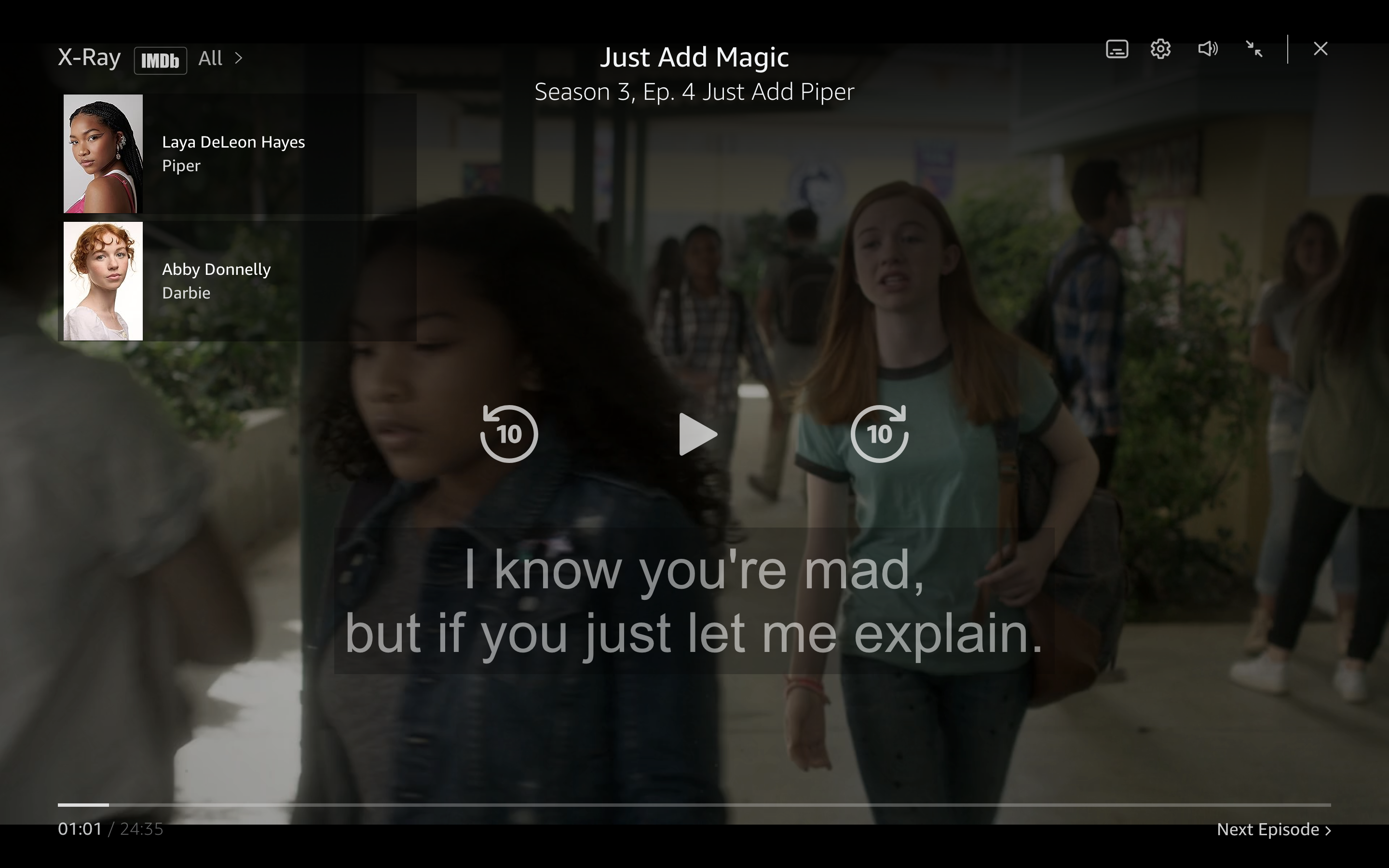
Task: Exit fullscreen with the shrink arrows icon
Action: 1254,49
